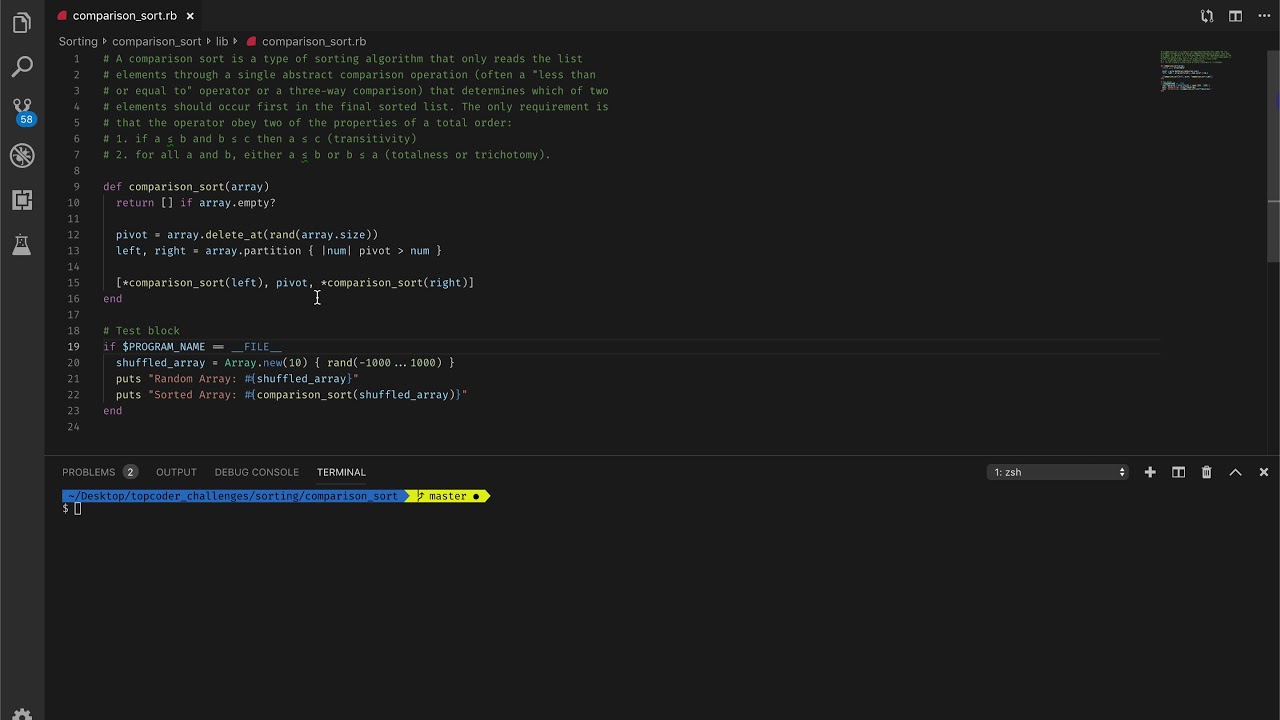Click the 'left, right = array.partition' line
The height and width of the screenshot is (720, 1280).
pyautogui.click(x=279, y=251)
